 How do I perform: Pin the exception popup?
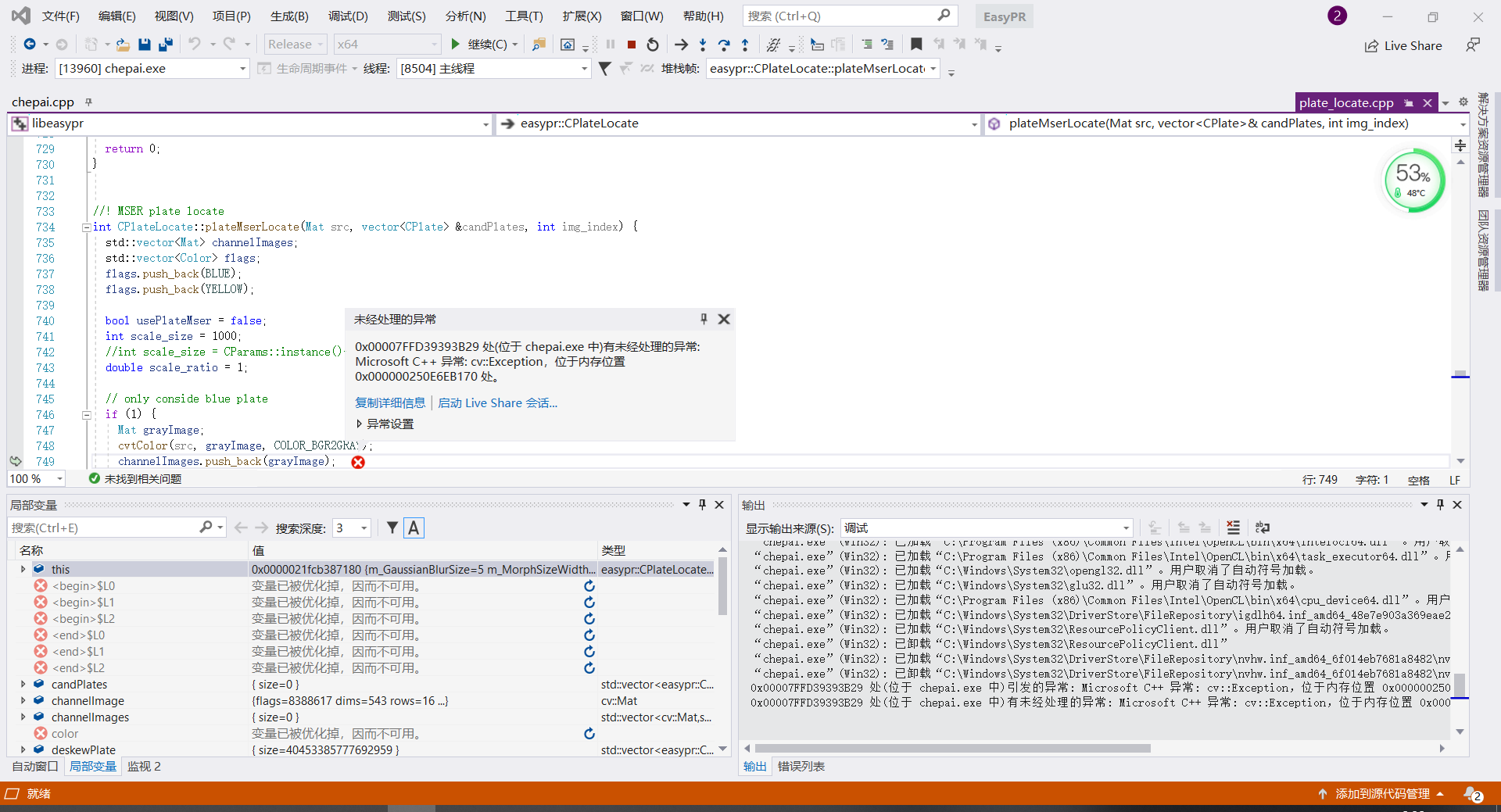pyautogui.click(x=704, y=319)
